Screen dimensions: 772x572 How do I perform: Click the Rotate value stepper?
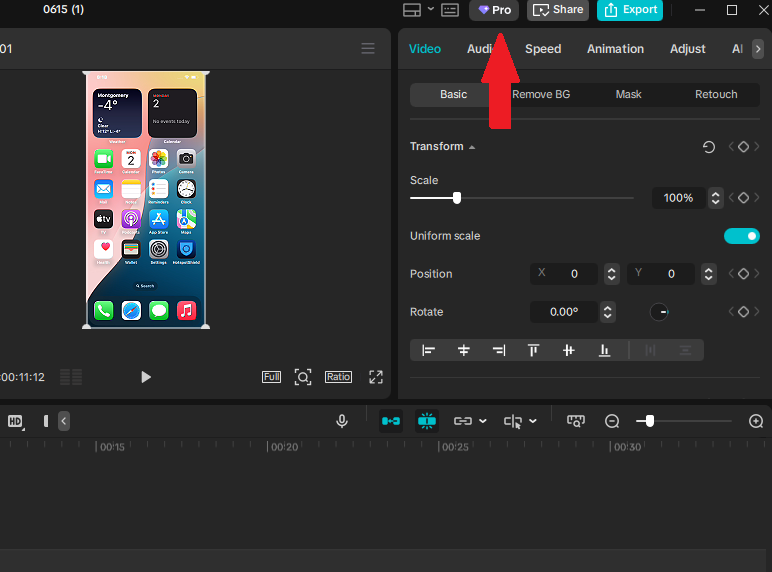608,312
